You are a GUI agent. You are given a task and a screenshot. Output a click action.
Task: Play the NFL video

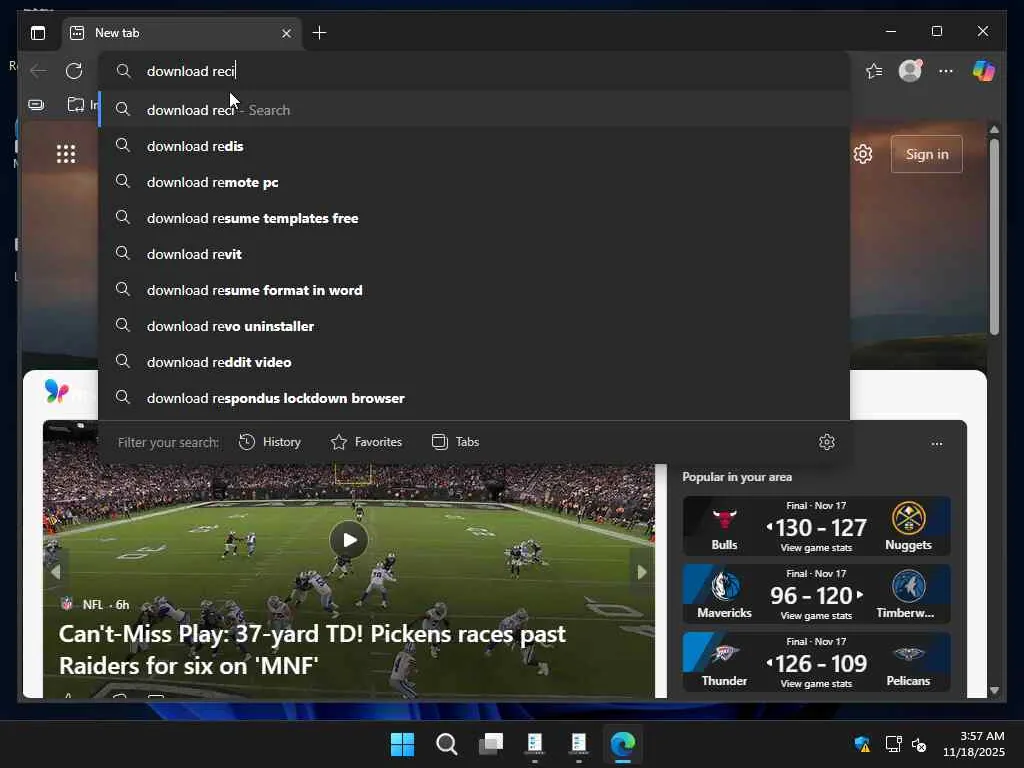349,539
